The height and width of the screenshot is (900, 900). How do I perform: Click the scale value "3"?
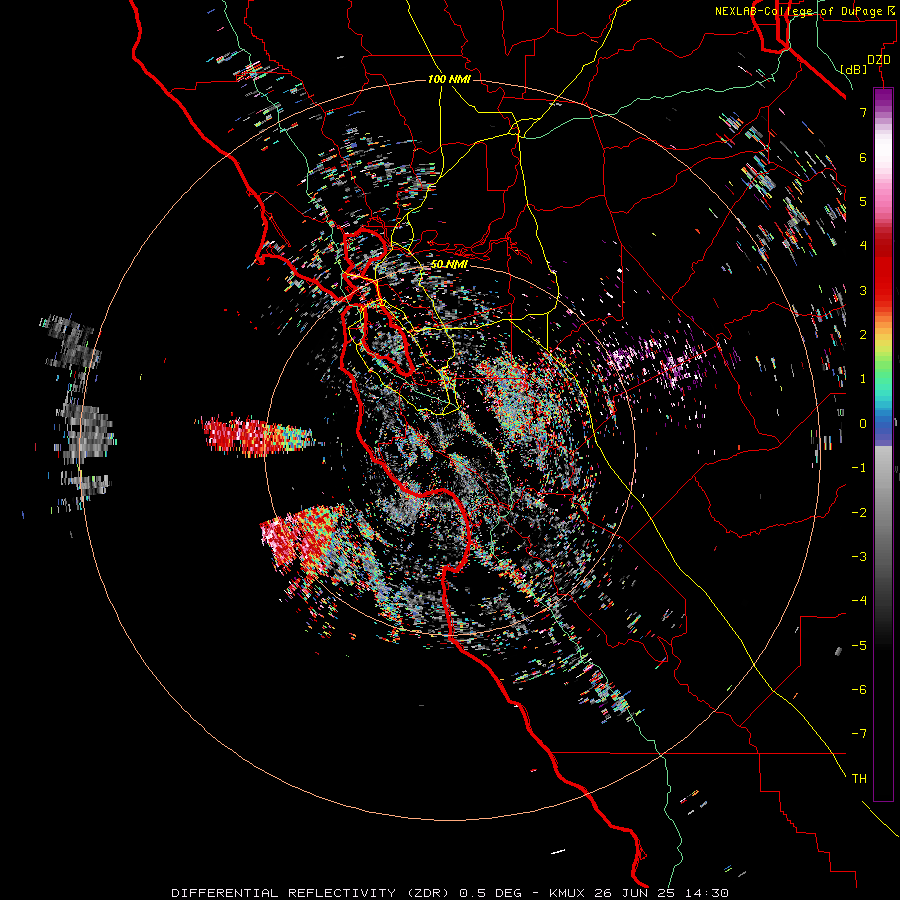[863, 290]
